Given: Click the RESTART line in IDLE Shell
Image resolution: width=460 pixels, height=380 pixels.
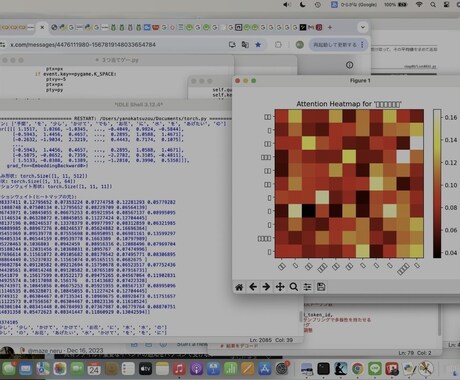Looking at the screenshot, I should point(116,118).
